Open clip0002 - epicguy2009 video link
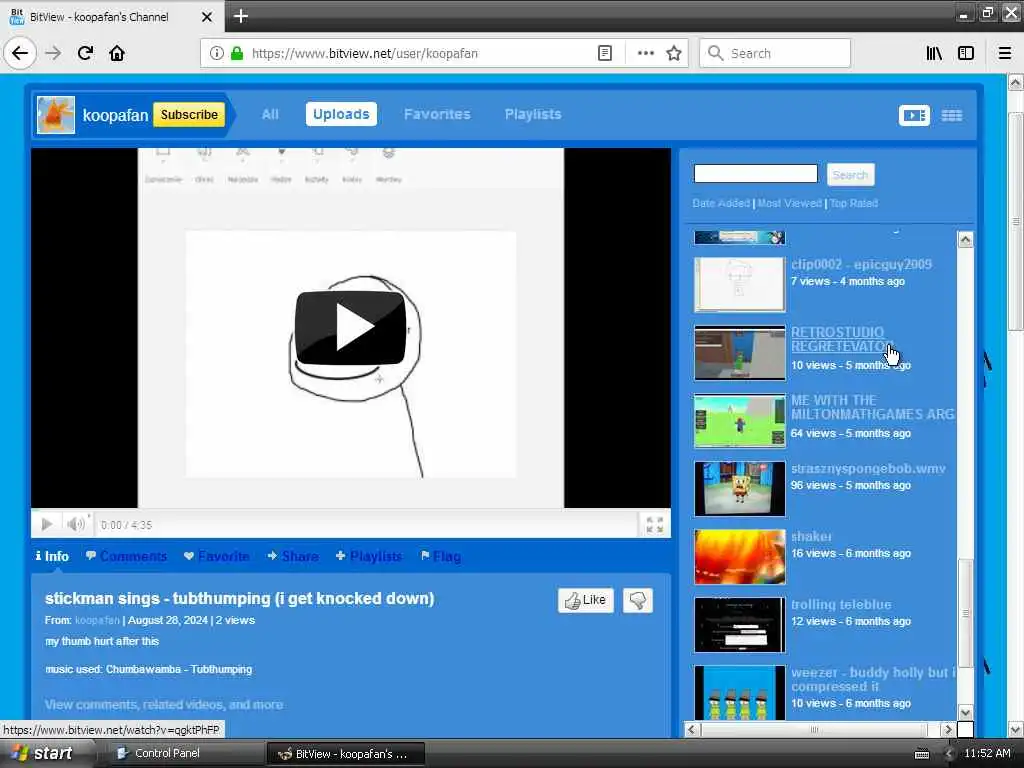The height and width of the screenshot is (768, 1024). coord(861,264)
